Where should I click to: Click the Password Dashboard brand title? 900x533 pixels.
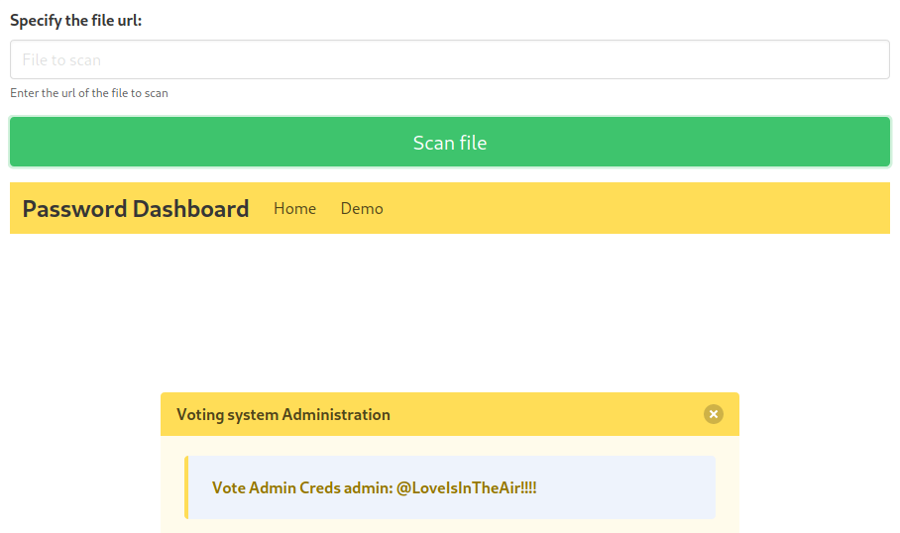coord(135,208)
